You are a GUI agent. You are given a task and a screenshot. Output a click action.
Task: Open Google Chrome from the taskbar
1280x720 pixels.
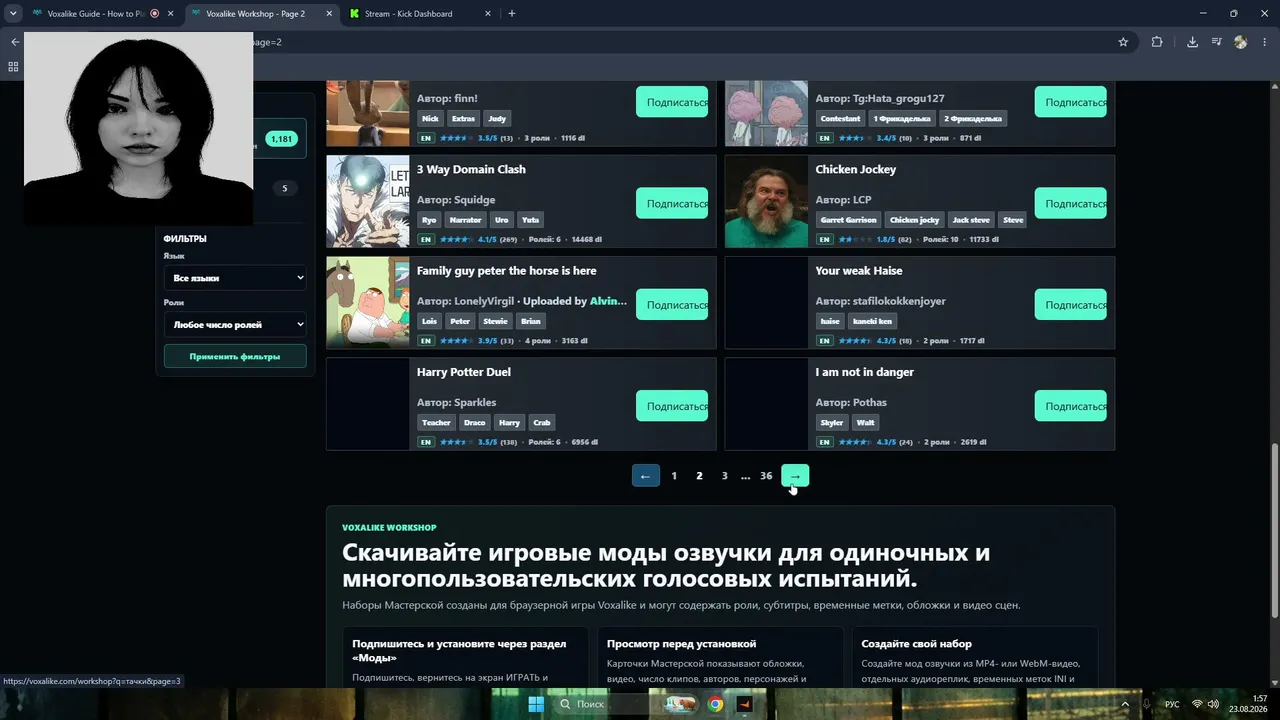pos(715,704)
